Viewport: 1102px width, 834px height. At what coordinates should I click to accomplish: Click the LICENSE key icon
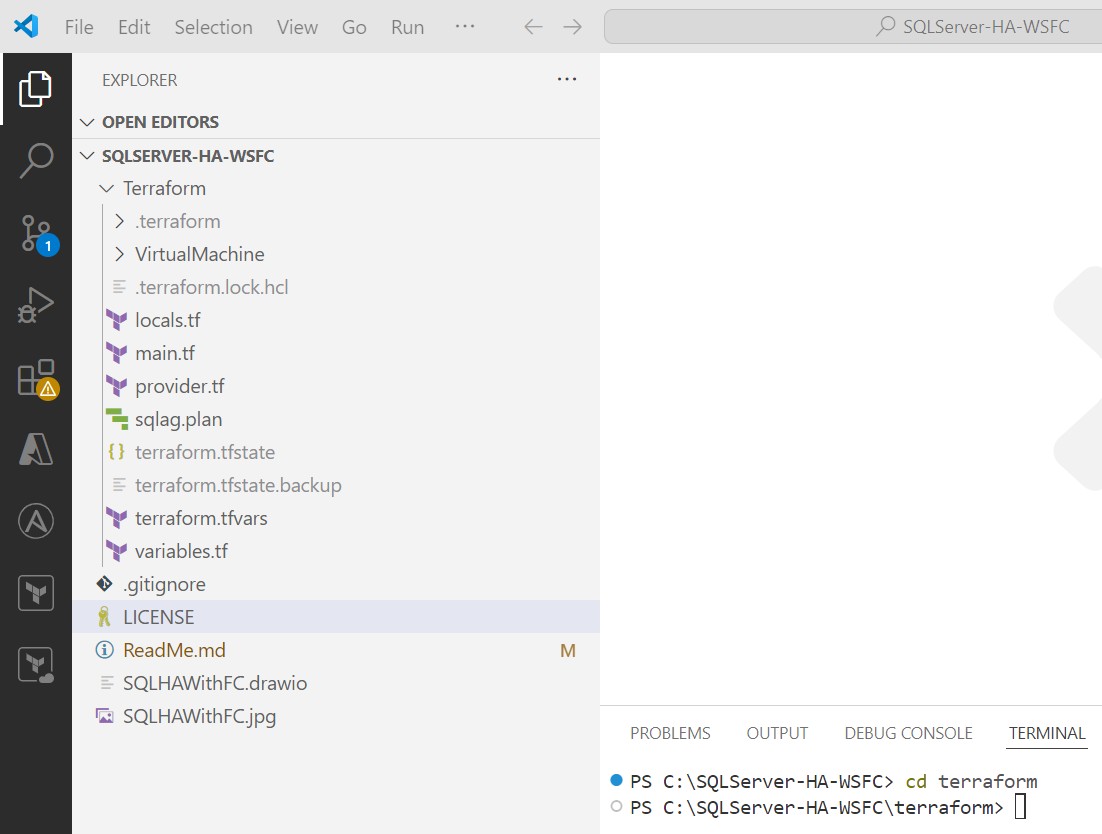tap(104, 617)
